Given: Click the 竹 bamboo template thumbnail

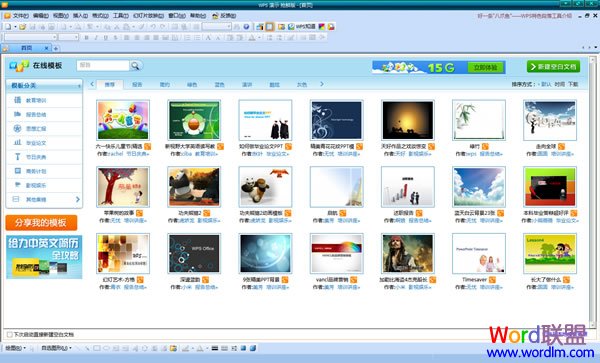Looking at the screenshot, I should (x=479, y=120).
